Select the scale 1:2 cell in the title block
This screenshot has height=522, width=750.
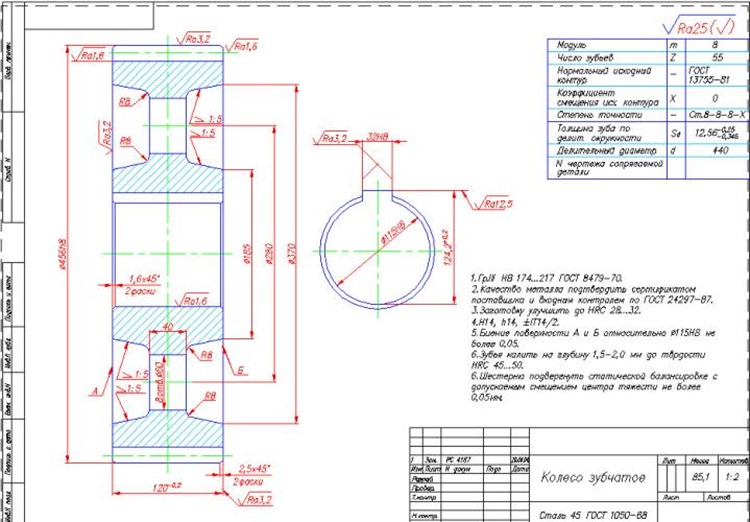[731, 477]
